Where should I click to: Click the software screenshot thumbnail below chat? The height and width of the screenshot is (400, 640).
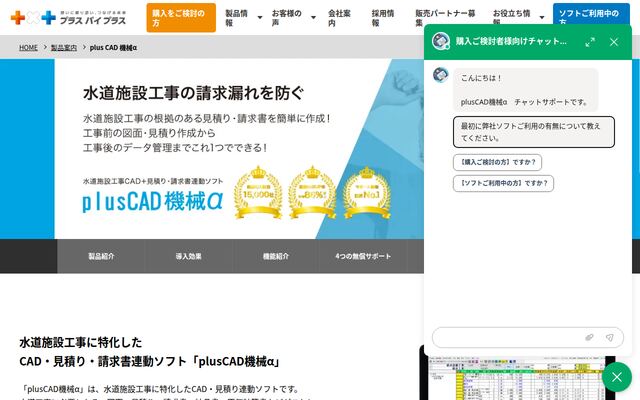pyautogui.click(x=516, y=378)
